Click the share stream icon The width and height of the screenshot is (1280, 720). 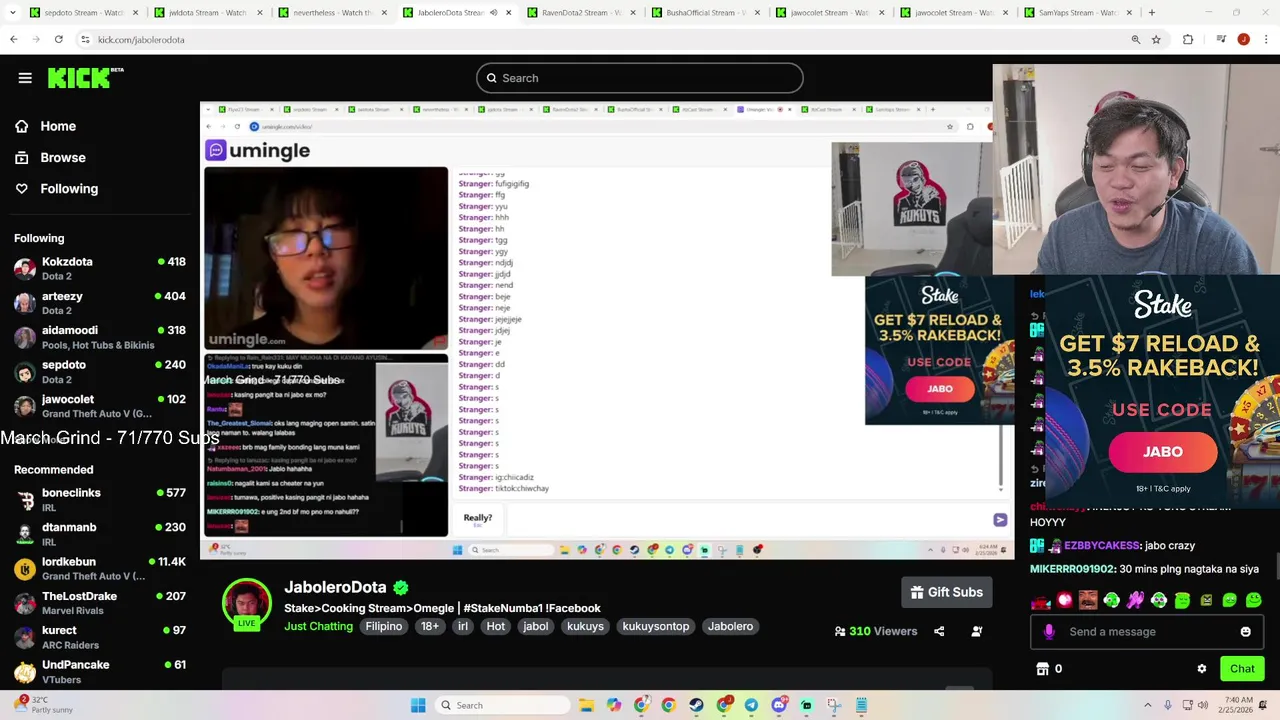pyautogui.click(x=939, y=631)
